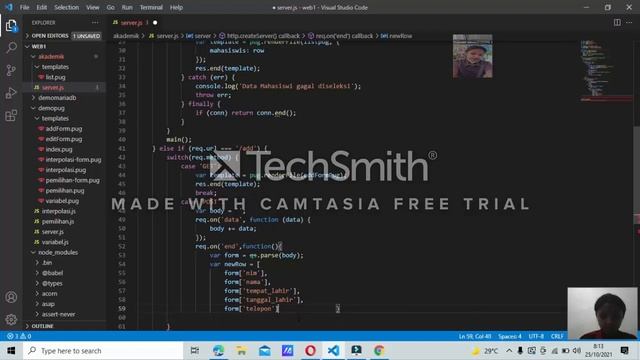Expand the Outline section
Viewport: 640px width, 360px height.
click(x=63, y=326)
